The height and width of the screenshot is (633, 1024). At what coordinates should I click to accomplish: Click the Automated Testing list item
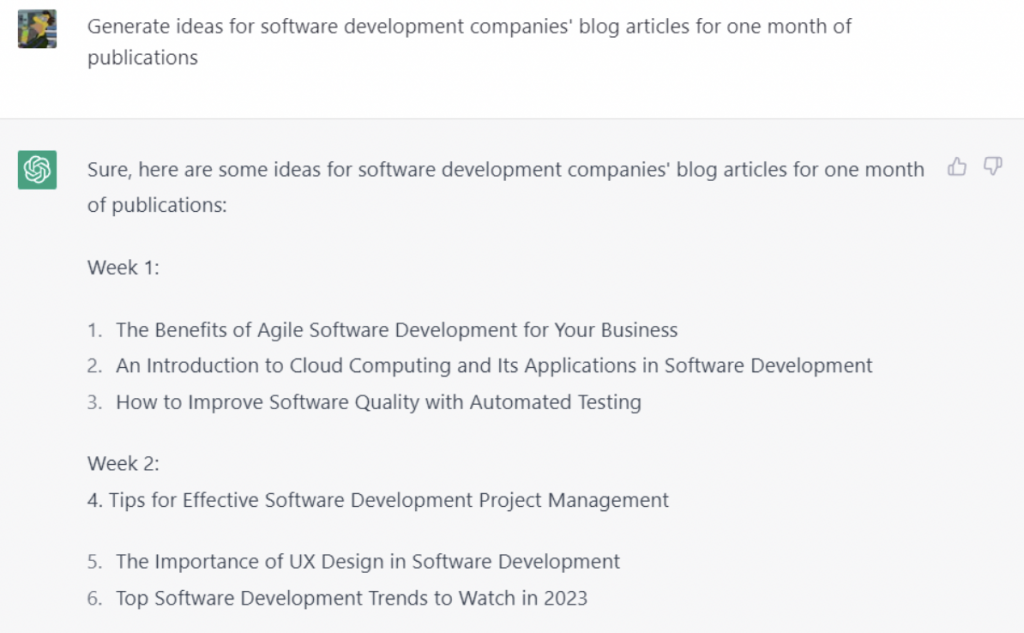[378, 402]
